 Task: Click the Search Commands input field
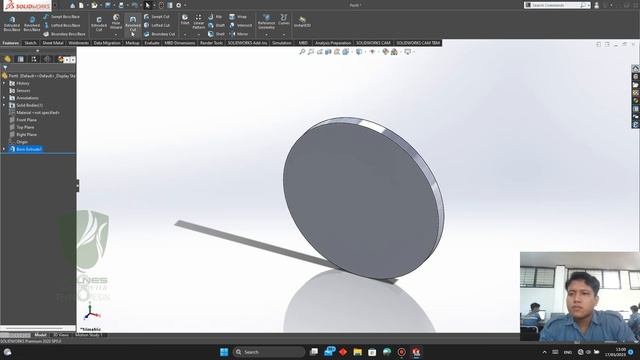(555, 5)
